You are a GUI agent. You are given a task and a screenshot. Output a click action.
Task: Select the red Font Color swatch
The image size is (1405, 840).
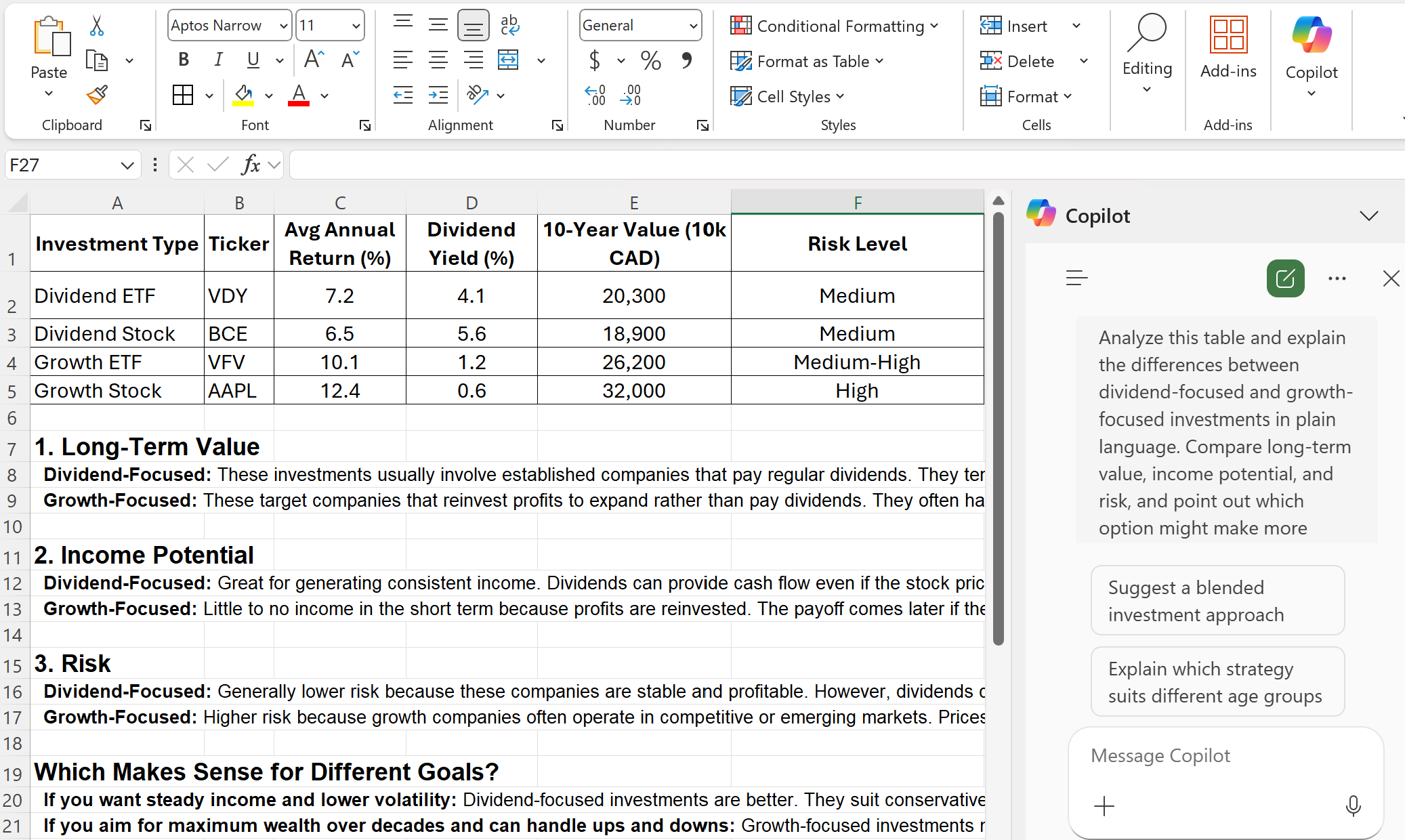(x=298, y=96)
